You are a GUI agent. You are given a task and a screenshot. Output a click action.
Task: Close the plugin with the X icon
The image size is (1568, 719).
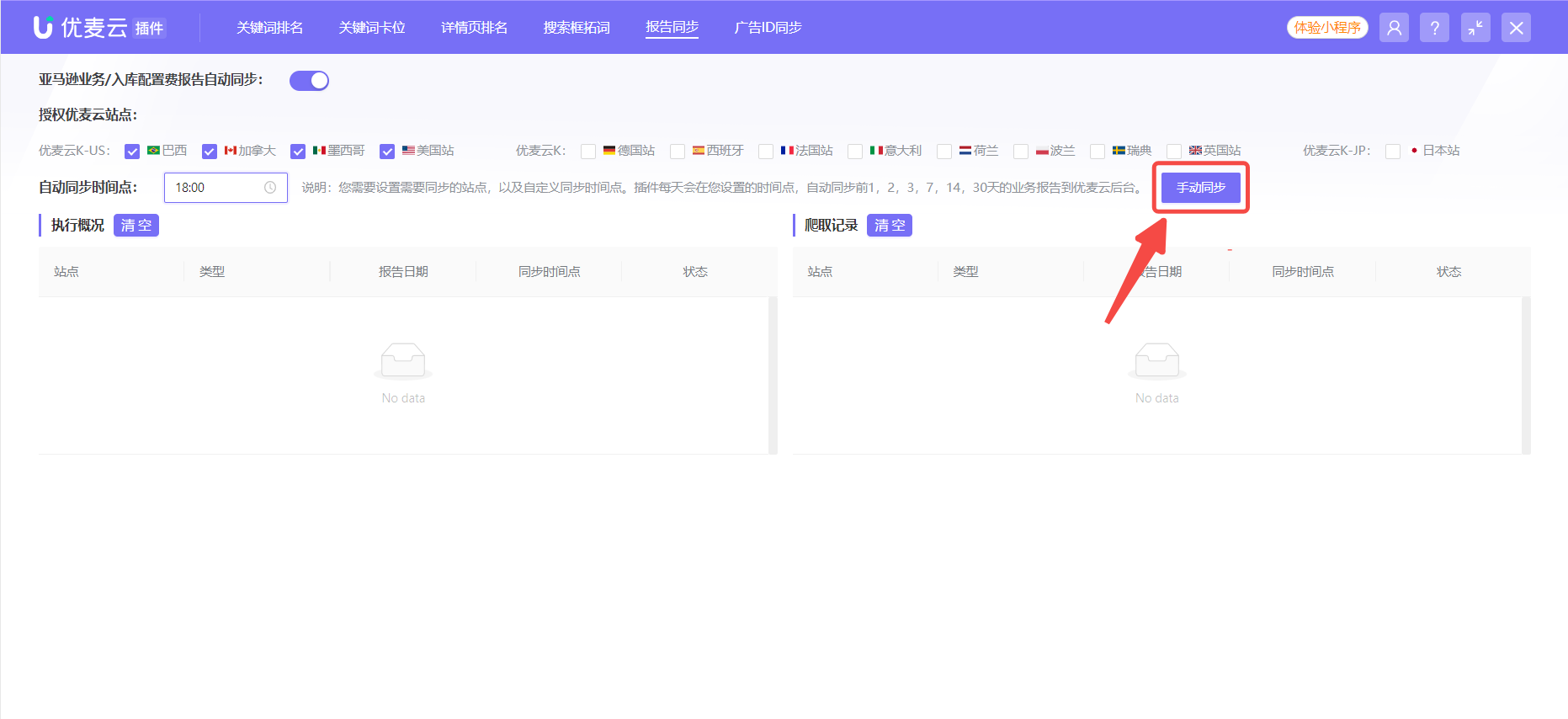click(1517, 28)
